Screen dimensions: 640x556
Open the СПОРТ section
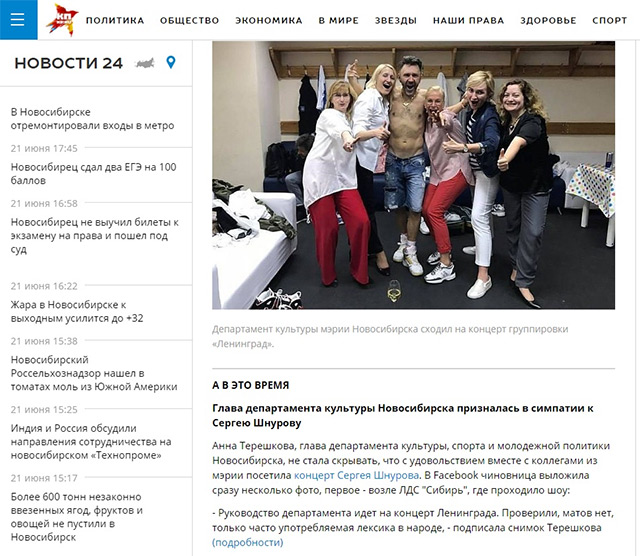click(x=610, y=20)
